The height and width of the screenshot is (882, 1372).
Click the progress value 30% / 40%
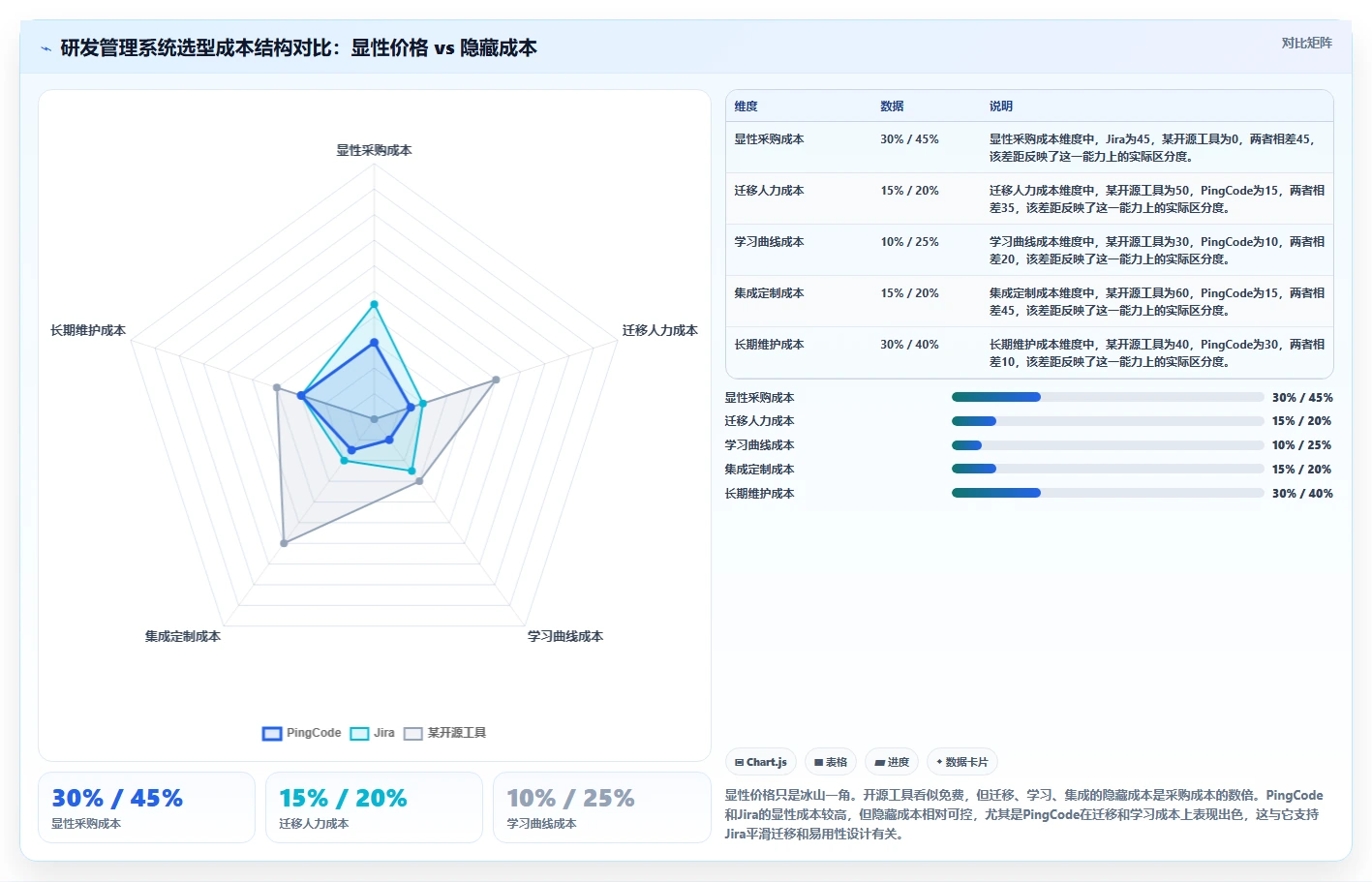(1302, 494)
